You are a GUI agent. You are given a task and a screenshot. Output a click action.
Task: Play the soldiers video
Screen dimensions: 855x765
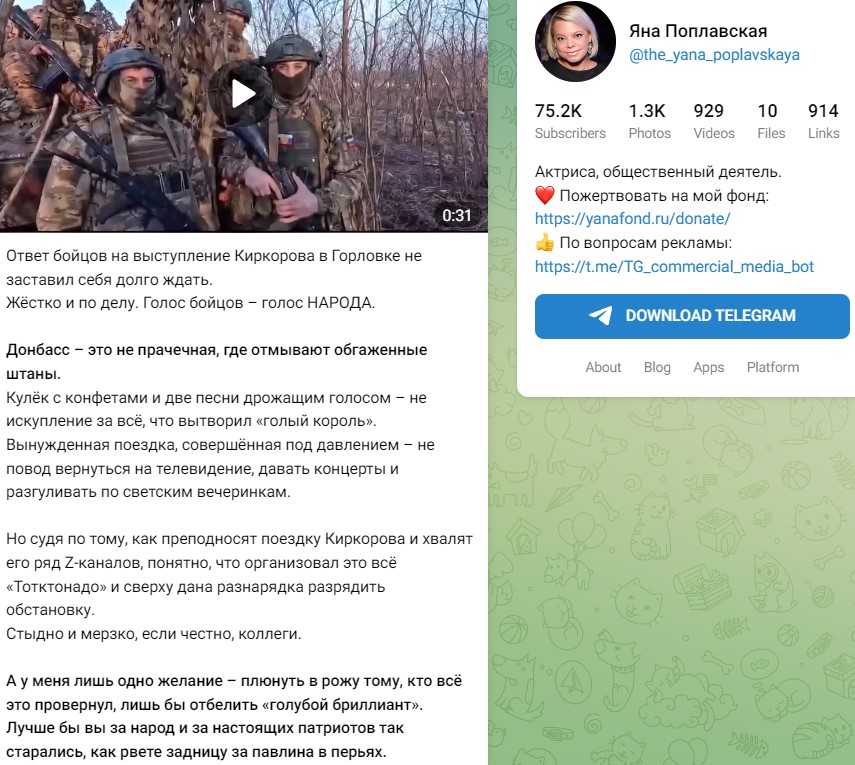tap(243, 94)
